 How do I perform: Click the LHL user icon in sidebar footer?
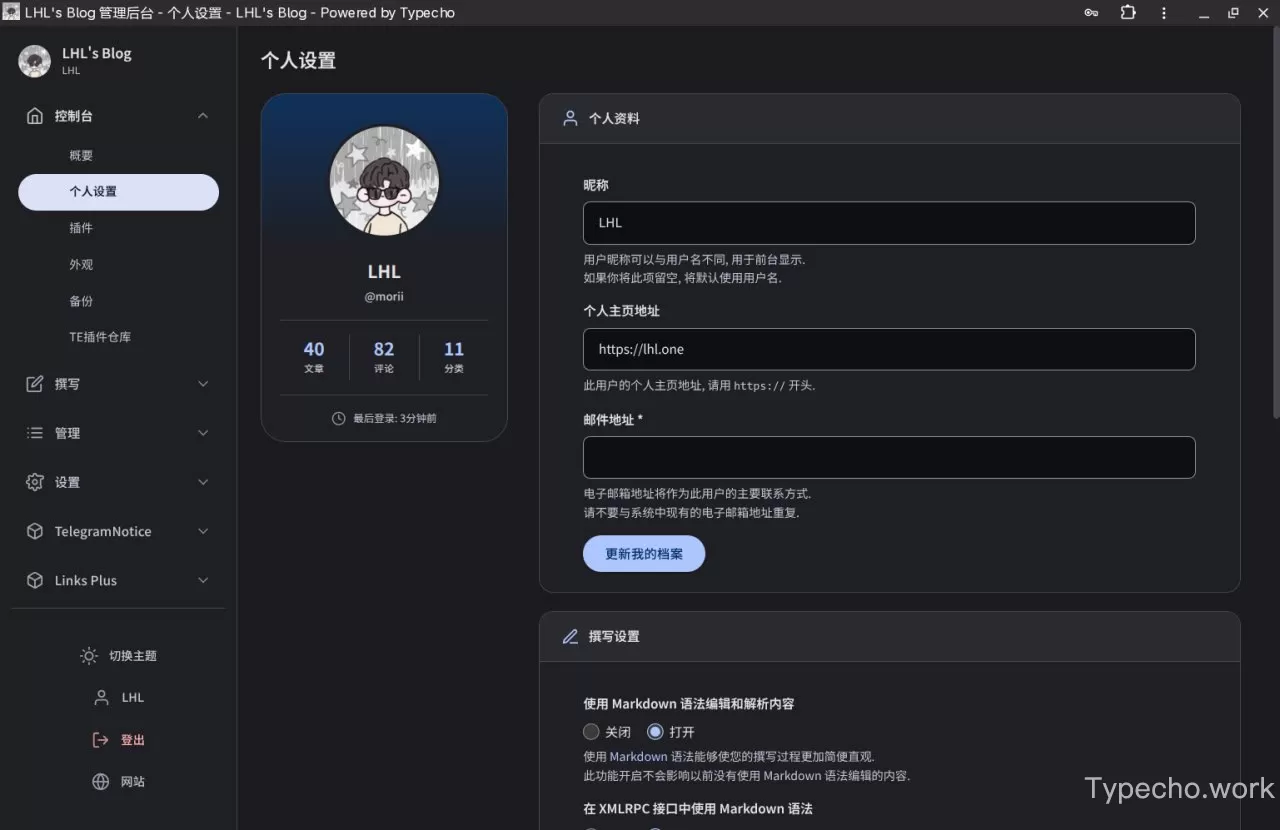(x=101, y=698)
